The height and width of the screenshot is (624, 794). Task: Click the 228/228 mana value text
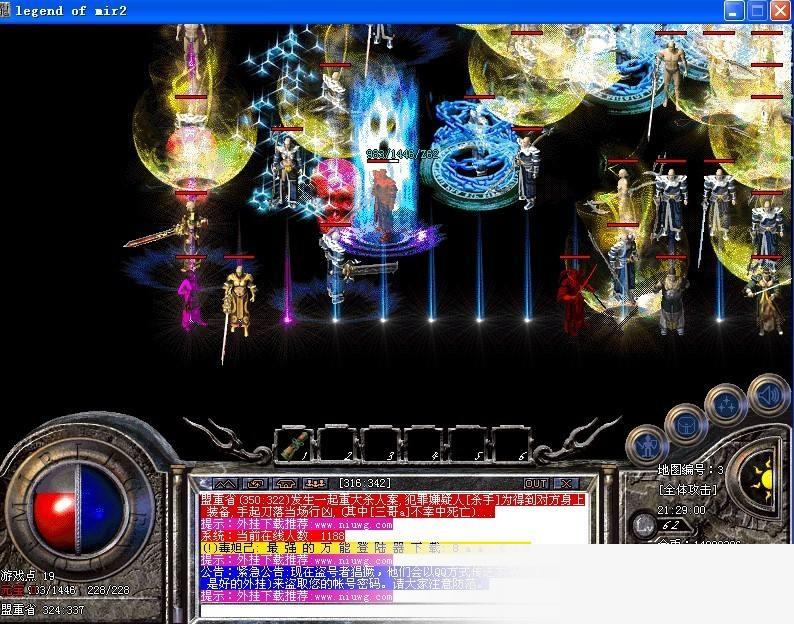[x=108, y=590]
